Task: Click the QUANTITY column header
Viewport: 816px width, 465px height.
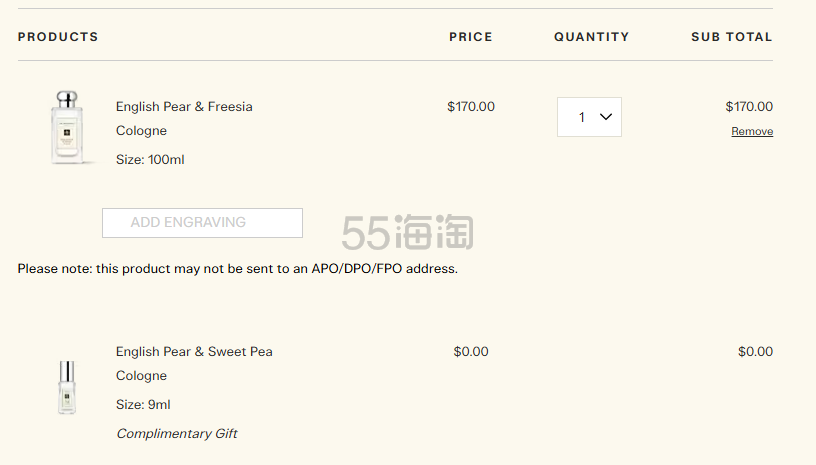Action: 591,37
